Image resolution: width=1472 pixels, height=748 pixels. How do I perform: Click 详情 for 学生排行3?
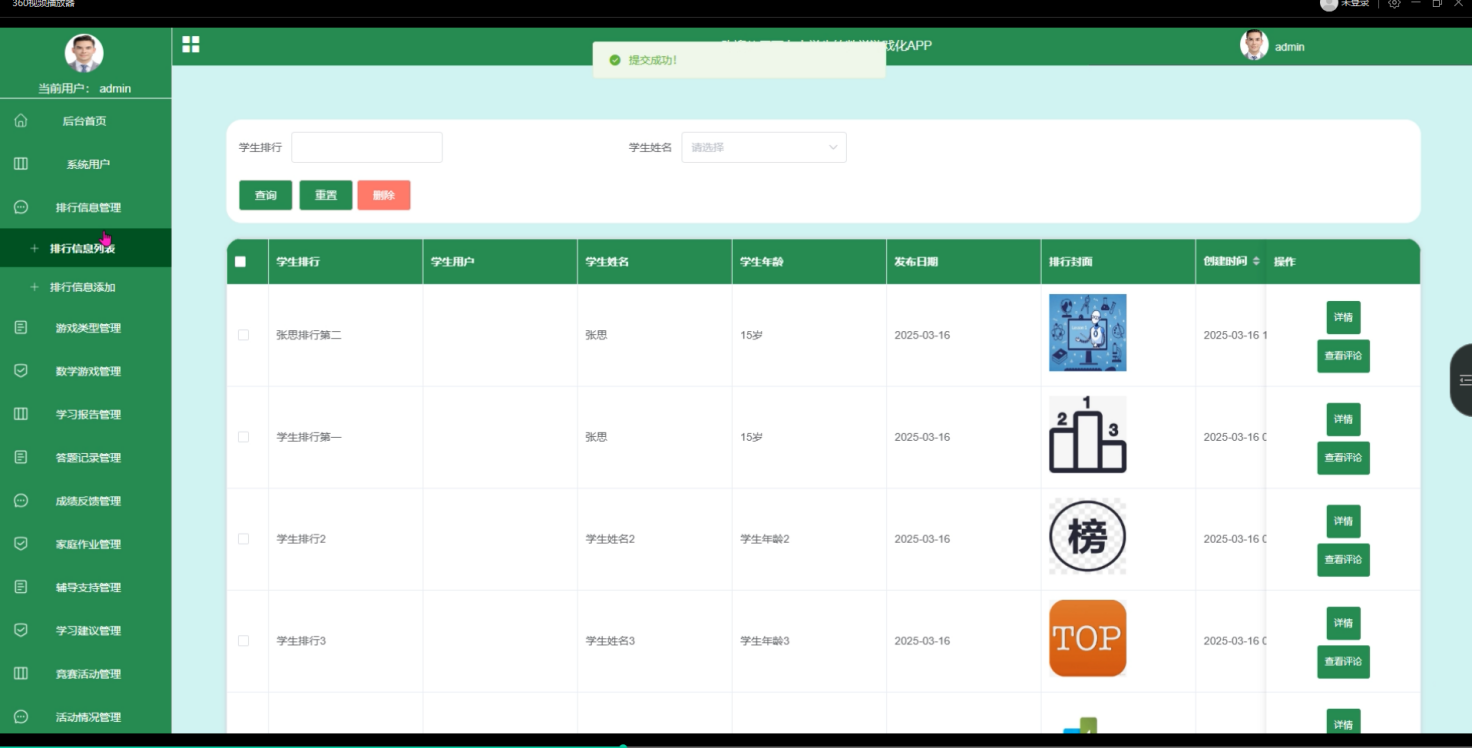(1343, 623)
